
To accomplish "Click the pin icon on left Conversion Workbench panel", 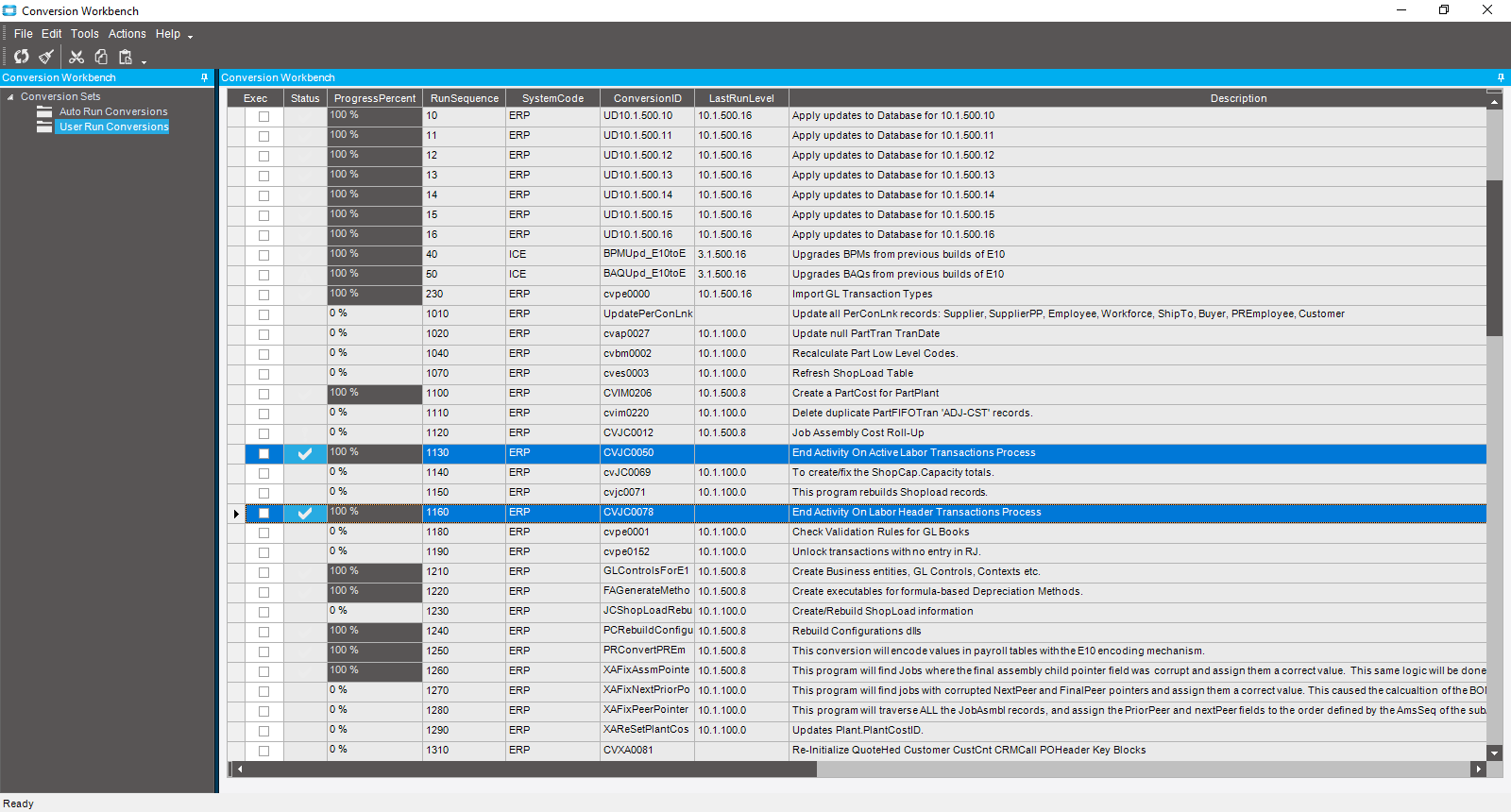I will click(205, 77).
